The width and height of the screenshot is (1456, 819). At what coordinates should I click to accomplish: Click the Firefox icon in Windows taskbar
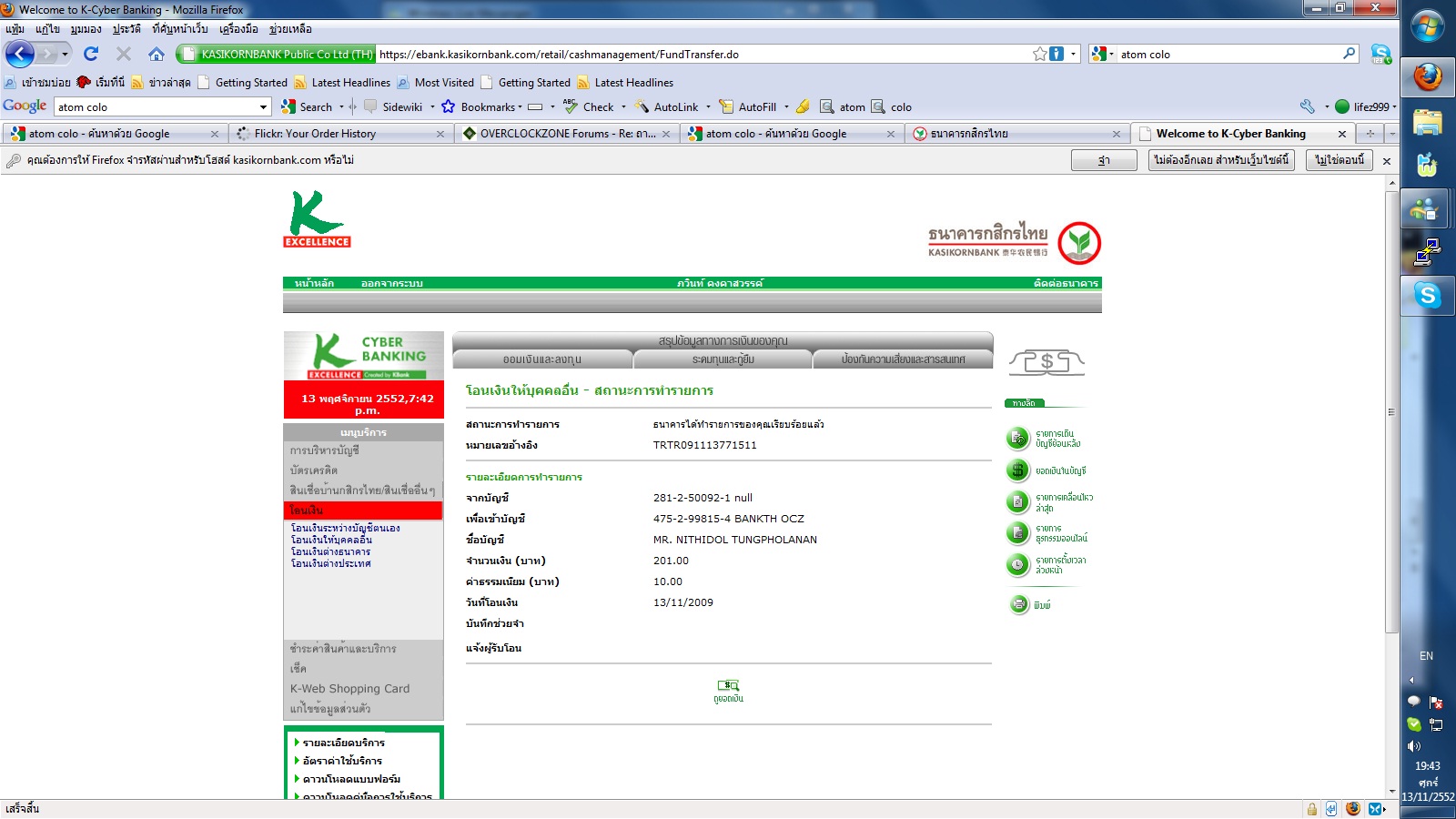[x=1427, y=76]
